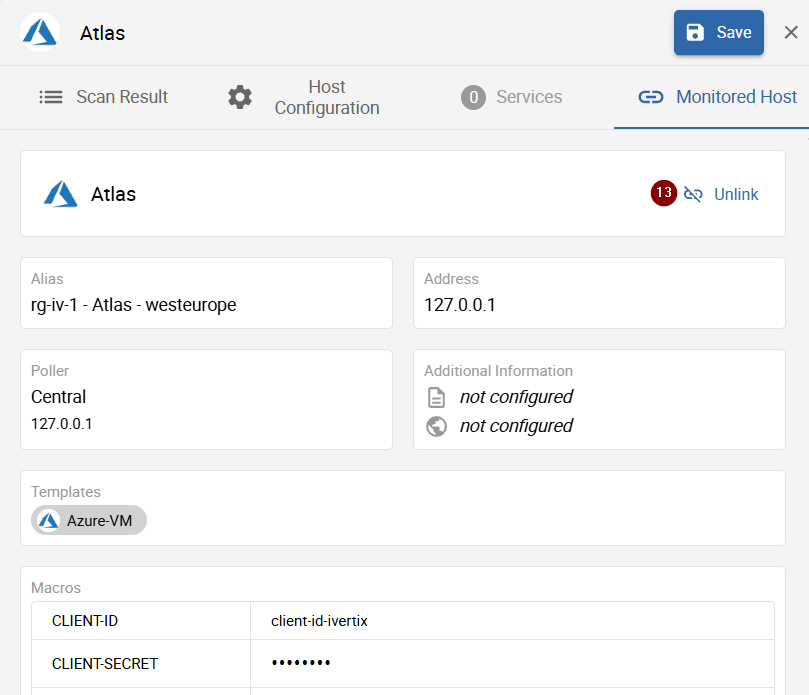Click the Unlink link
The width and height of the screenshot is (809, 695).
pos(736,195)
